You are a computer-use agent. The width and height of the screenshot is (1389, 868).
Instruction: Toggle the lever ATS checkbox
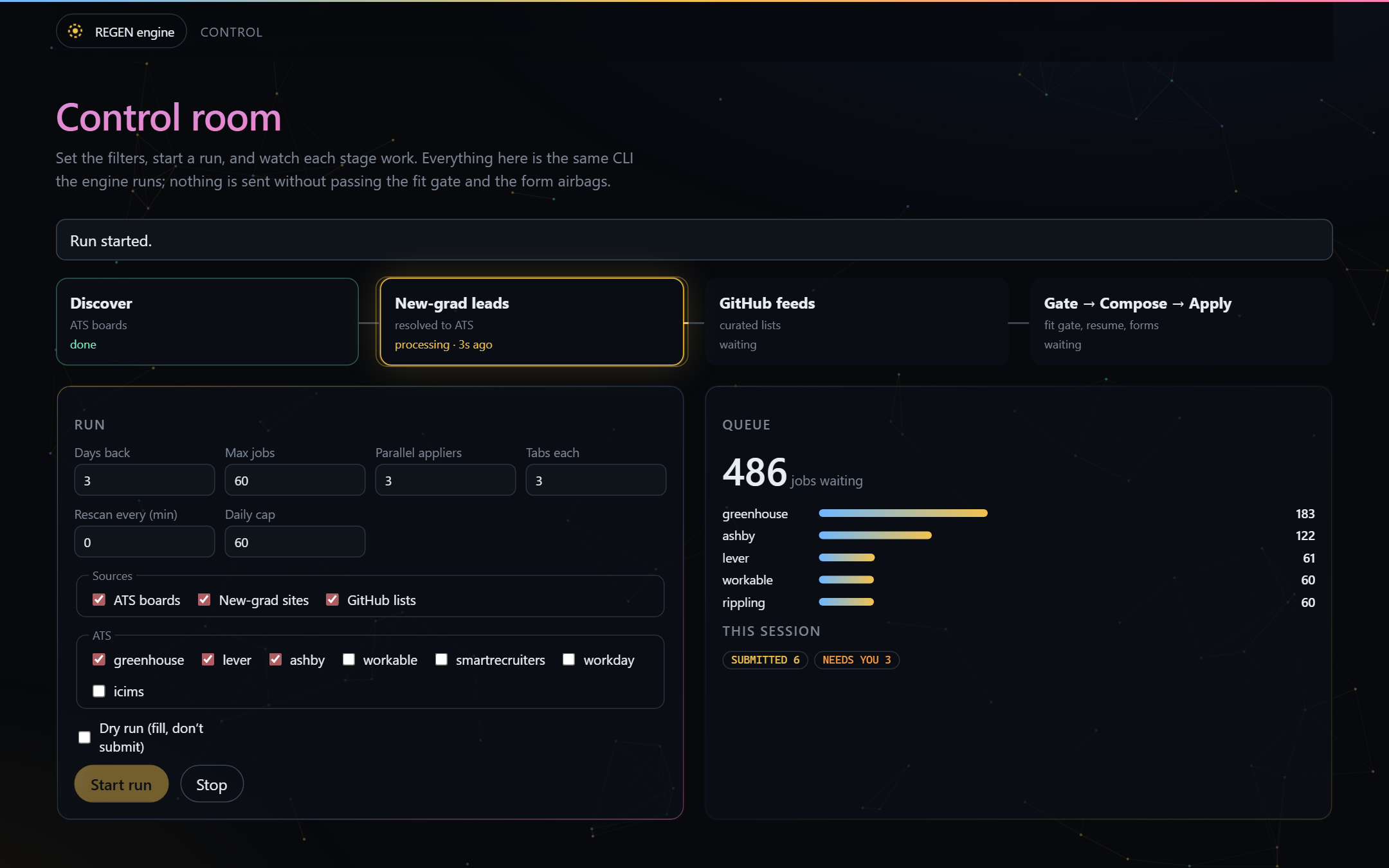pyautogui.click(x=208, y=659)
